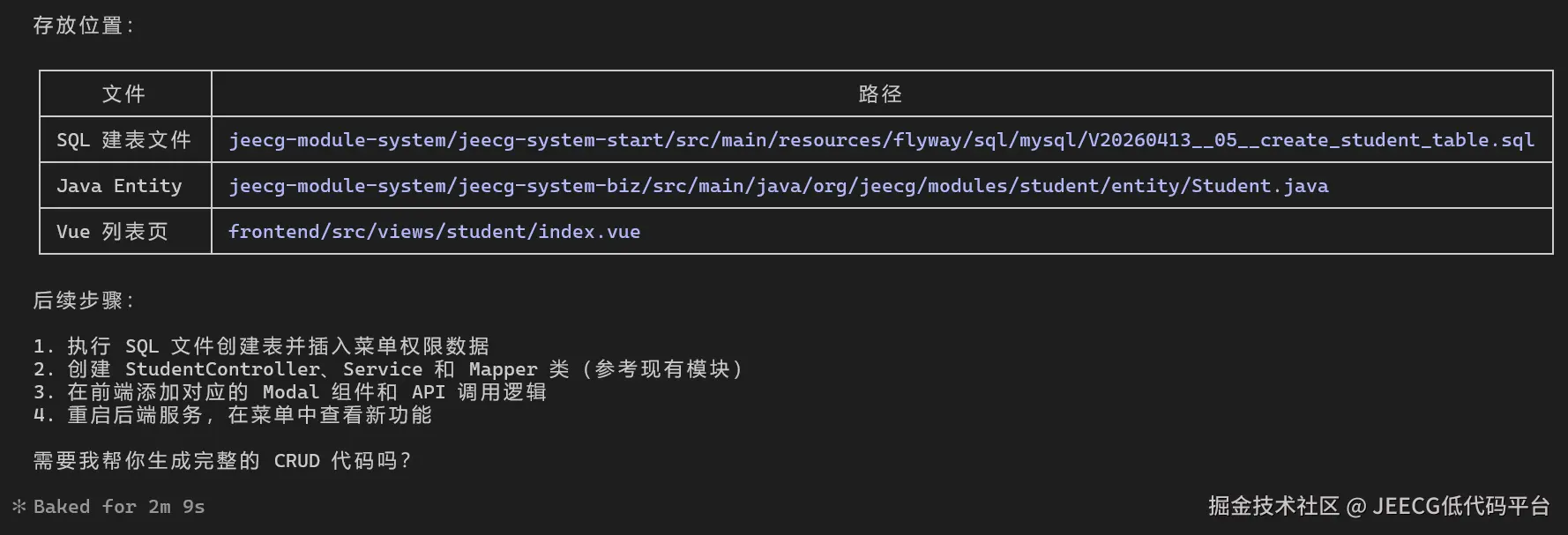This screenshot has height=535, width=1568.
Task: Click the Baked for 2m 9s status
Action: click(x=119, y=507)
